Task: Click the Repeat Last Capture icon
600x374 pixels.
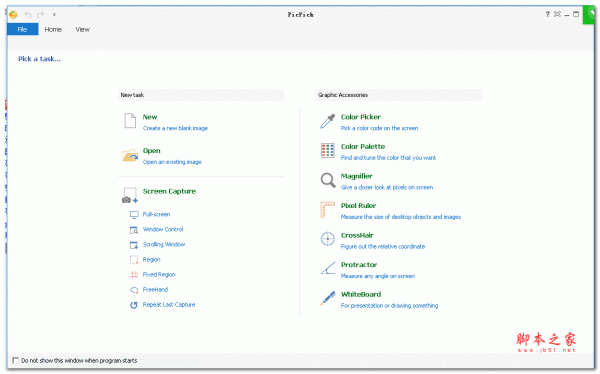Action: pyautogui.click(x=134, y=305)
